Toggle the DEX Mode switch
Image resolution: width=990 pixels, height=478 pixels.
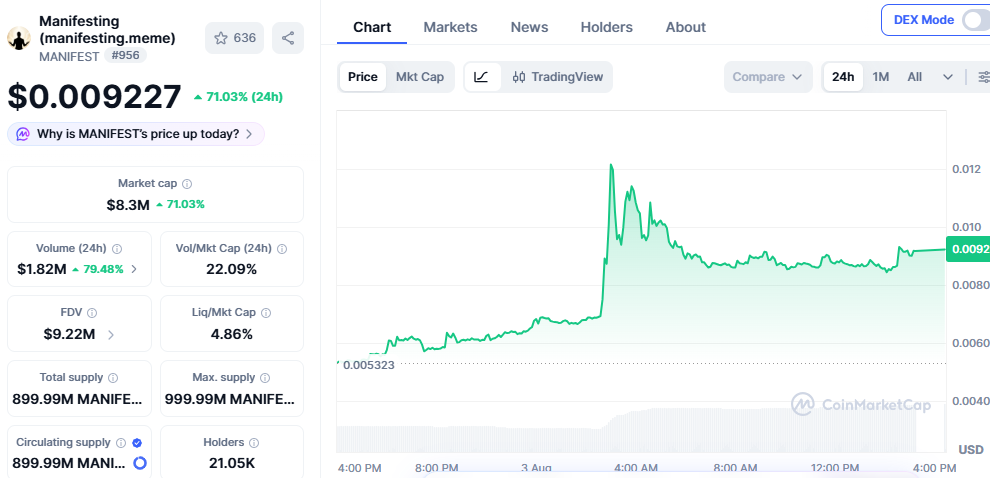[x=976, y=20]
